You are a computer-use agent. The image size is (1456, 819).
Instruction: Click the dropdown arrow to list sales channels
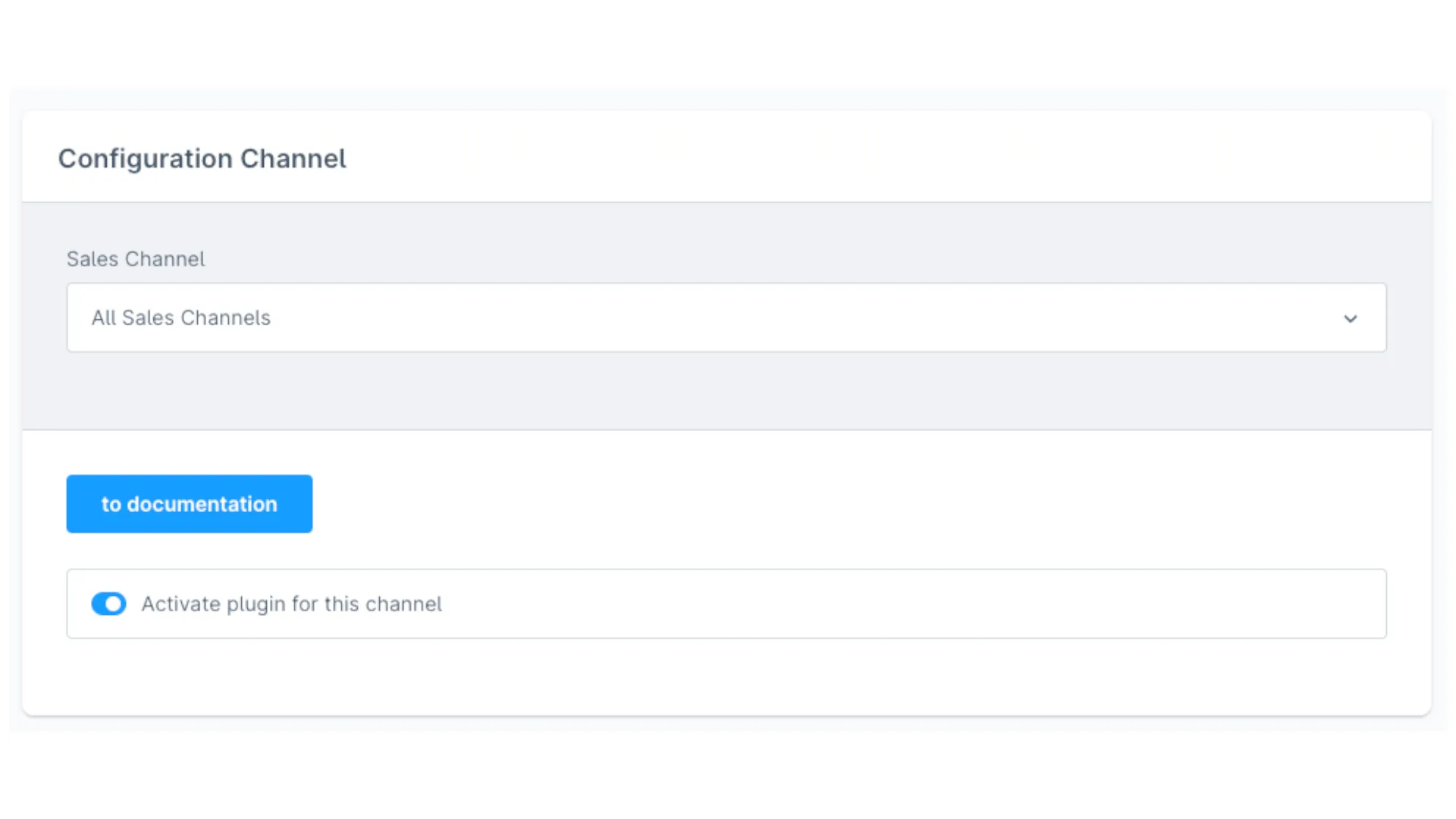(x=1351, y=318)
